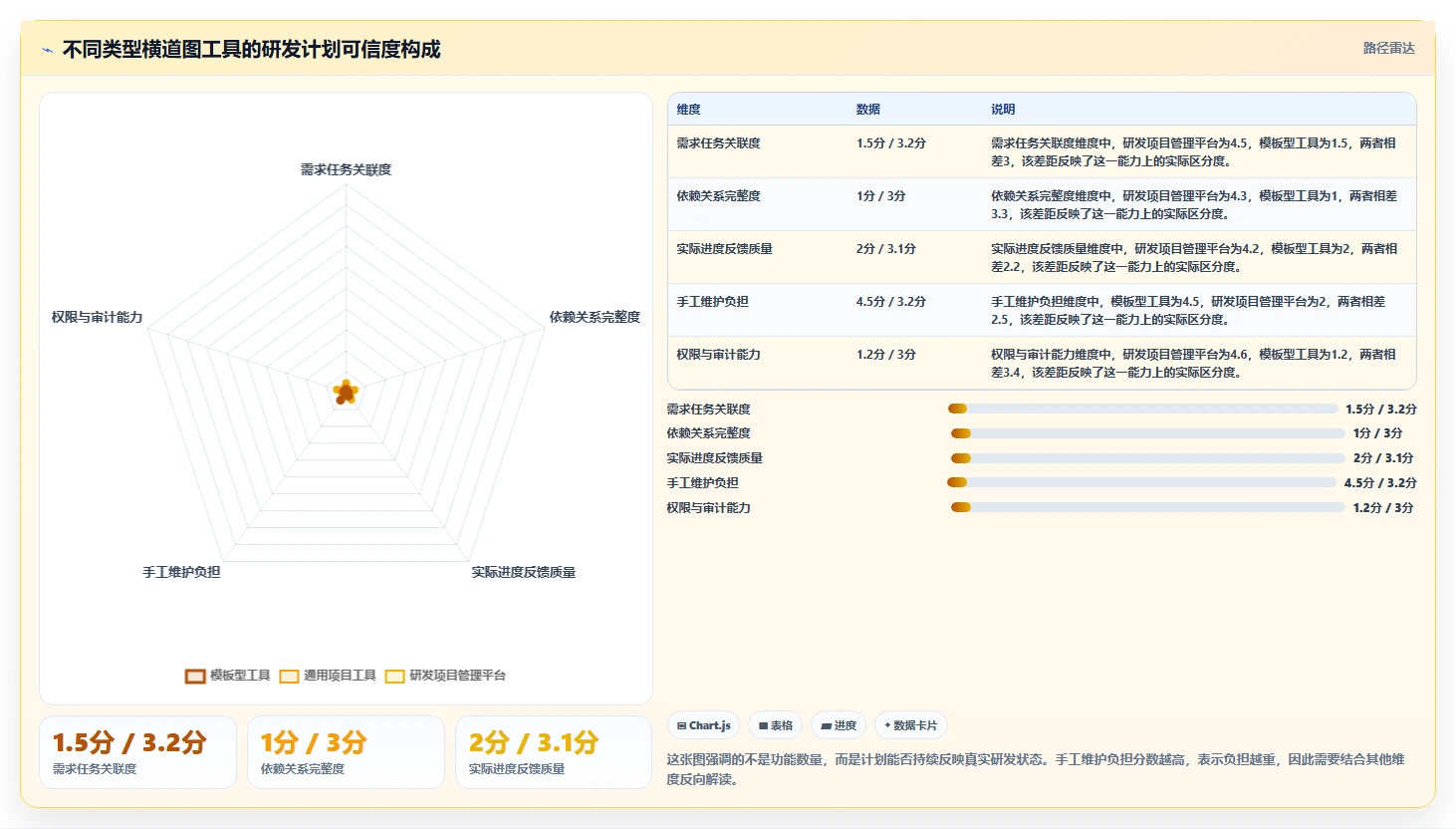Click the 实际进度反馈质量 progress bar
The height and width of the screenshot is (829, 1456).
(1148, 458)
